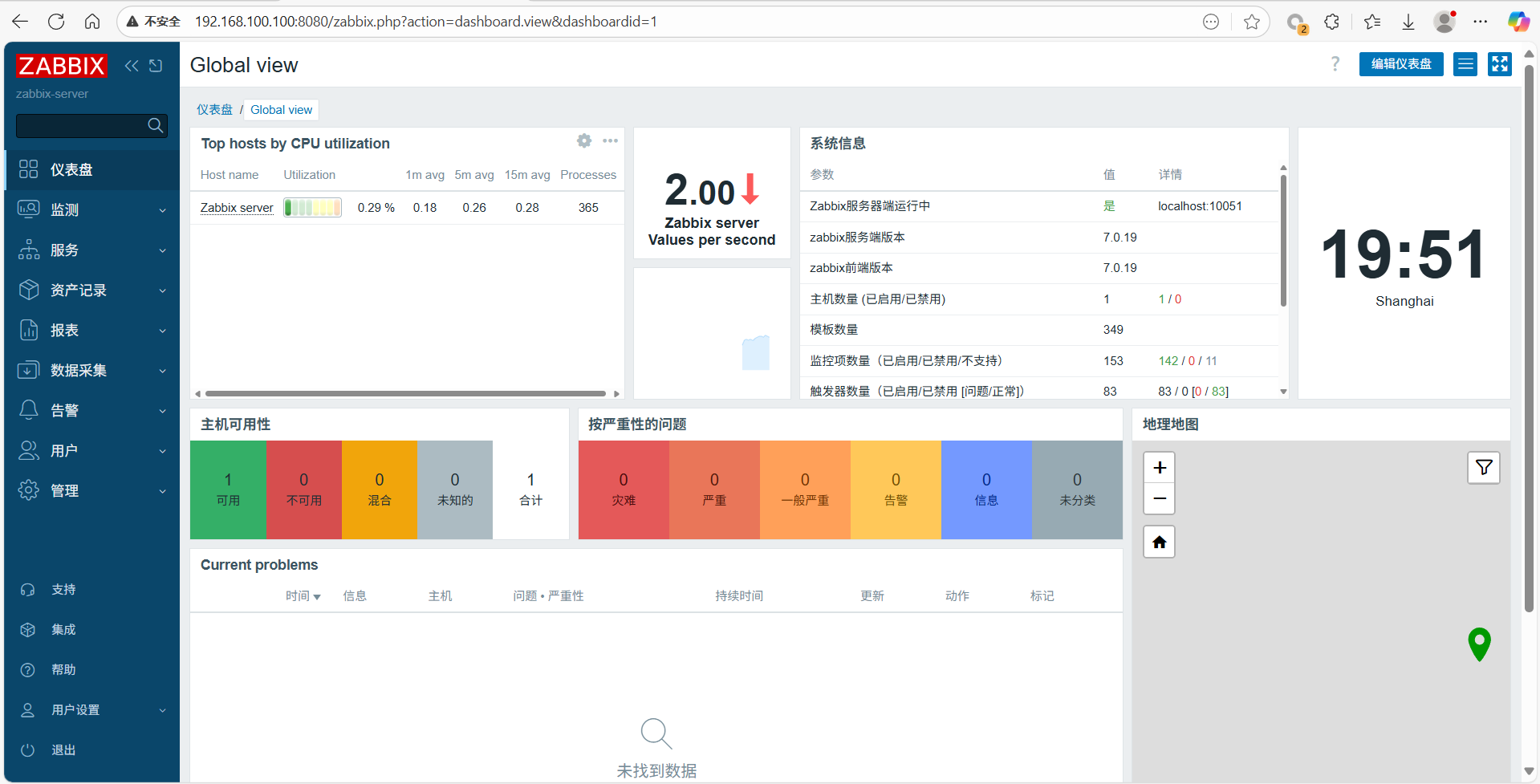Open the 用户设置 sidebar item
This screenshot has width=1540, height=784.
click(92, 710)
